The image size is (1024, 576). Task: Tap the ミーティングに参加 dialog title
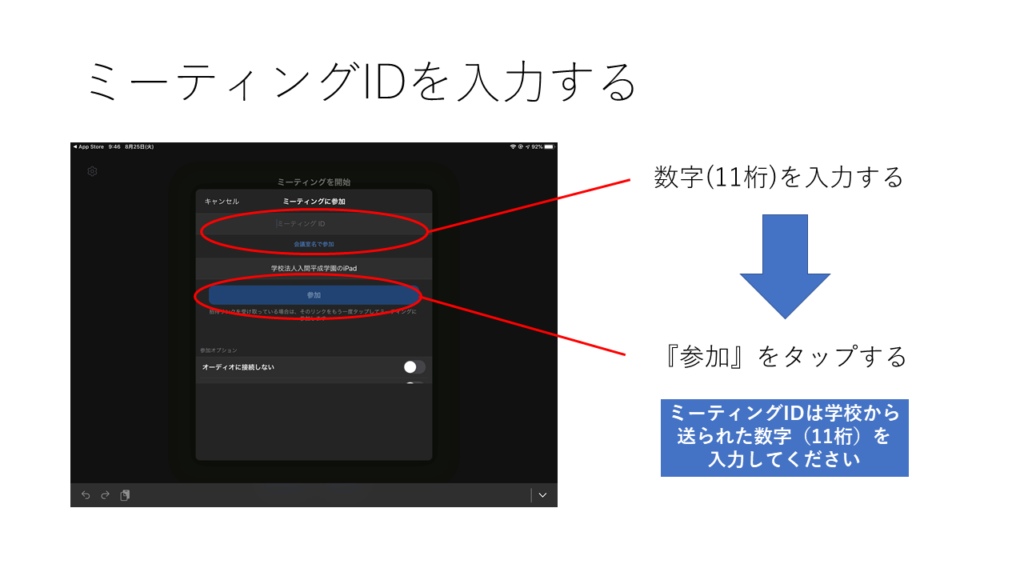(x=314, y=201)
